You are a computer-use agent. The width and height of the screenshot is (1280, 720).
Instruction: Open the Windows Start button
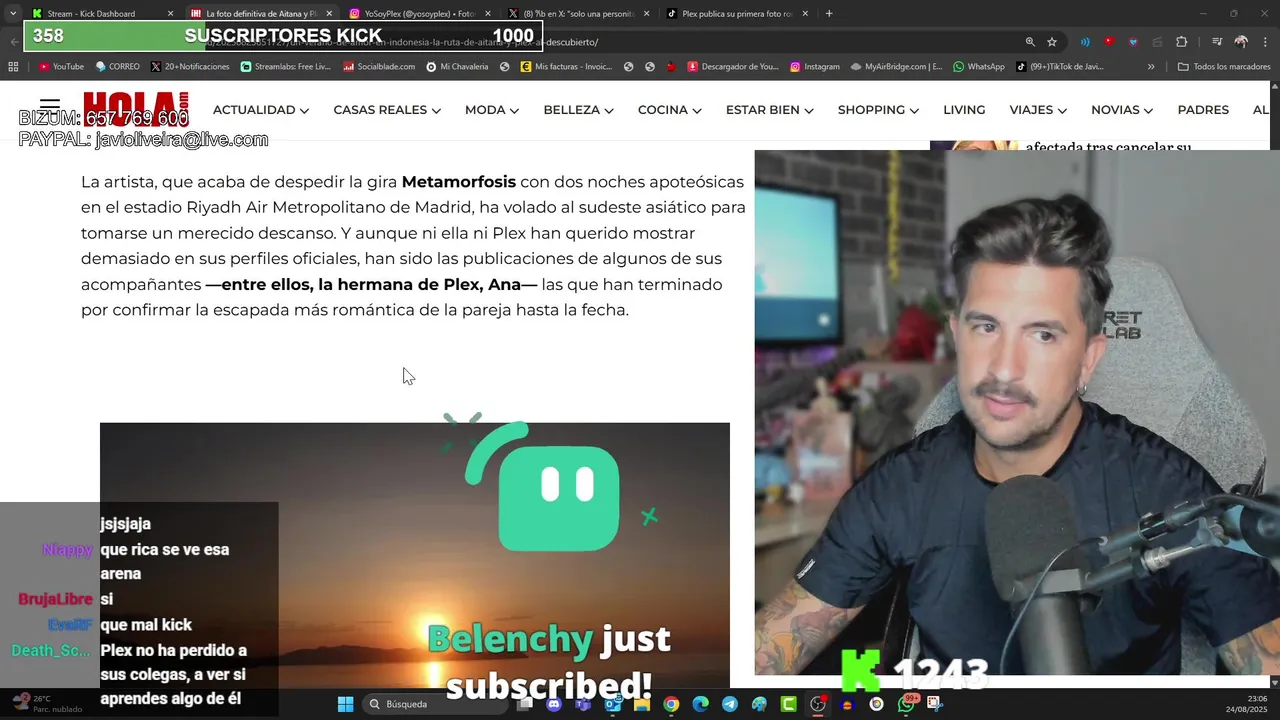tap(345, 704)
